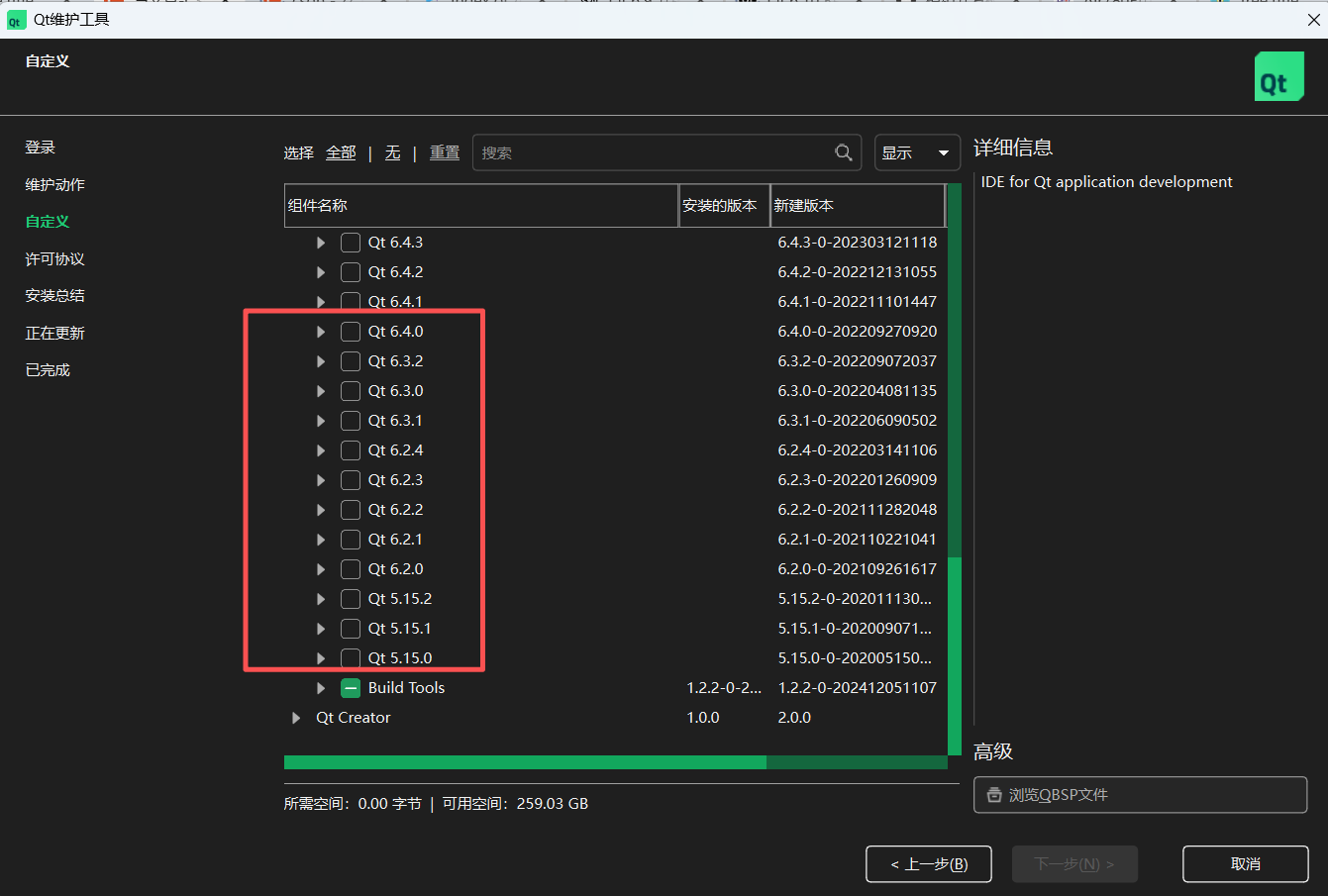Expand the Qt 6.4.2 tree node
Viewport: 1328px width, 896px height.
[x=321, y=272]
